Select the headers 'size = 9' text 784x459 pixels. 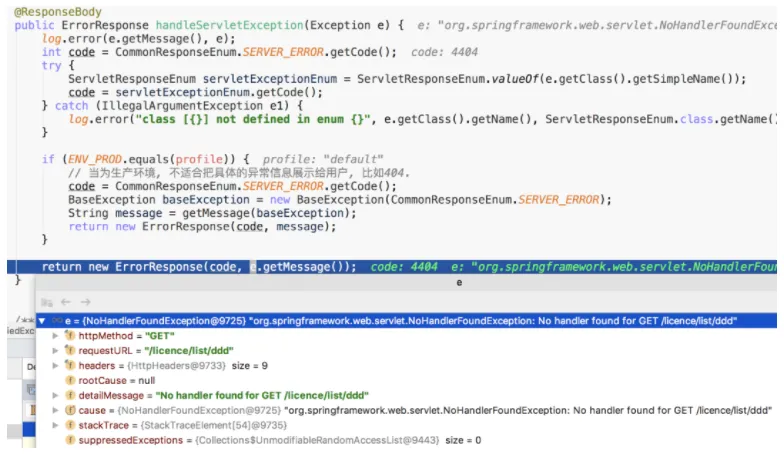[x=250, y=366]
